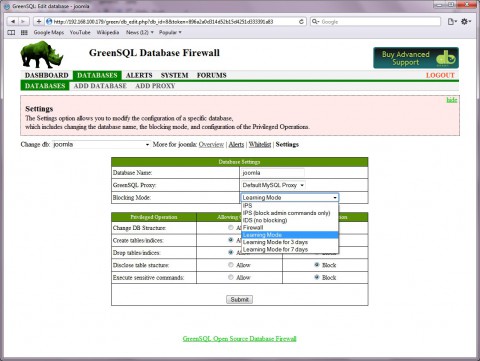Screen dimensions: 480x361
Task: Go back using the browser back arrow
Action: tap(13, 22)
